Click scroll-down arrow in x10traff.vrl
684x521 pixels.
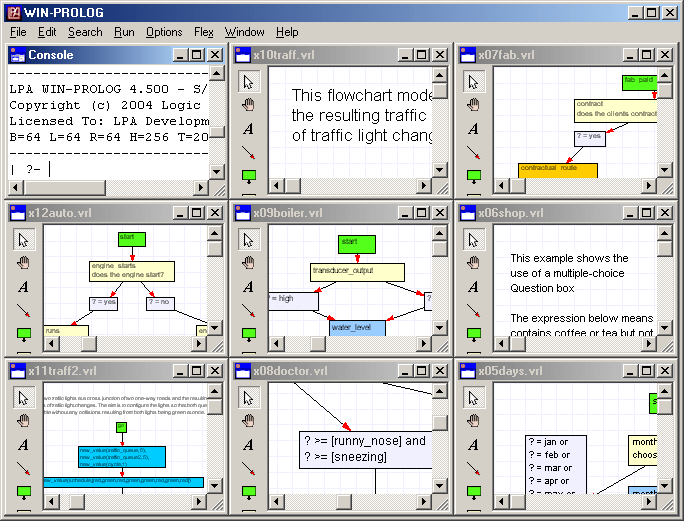tap(440, 169)
